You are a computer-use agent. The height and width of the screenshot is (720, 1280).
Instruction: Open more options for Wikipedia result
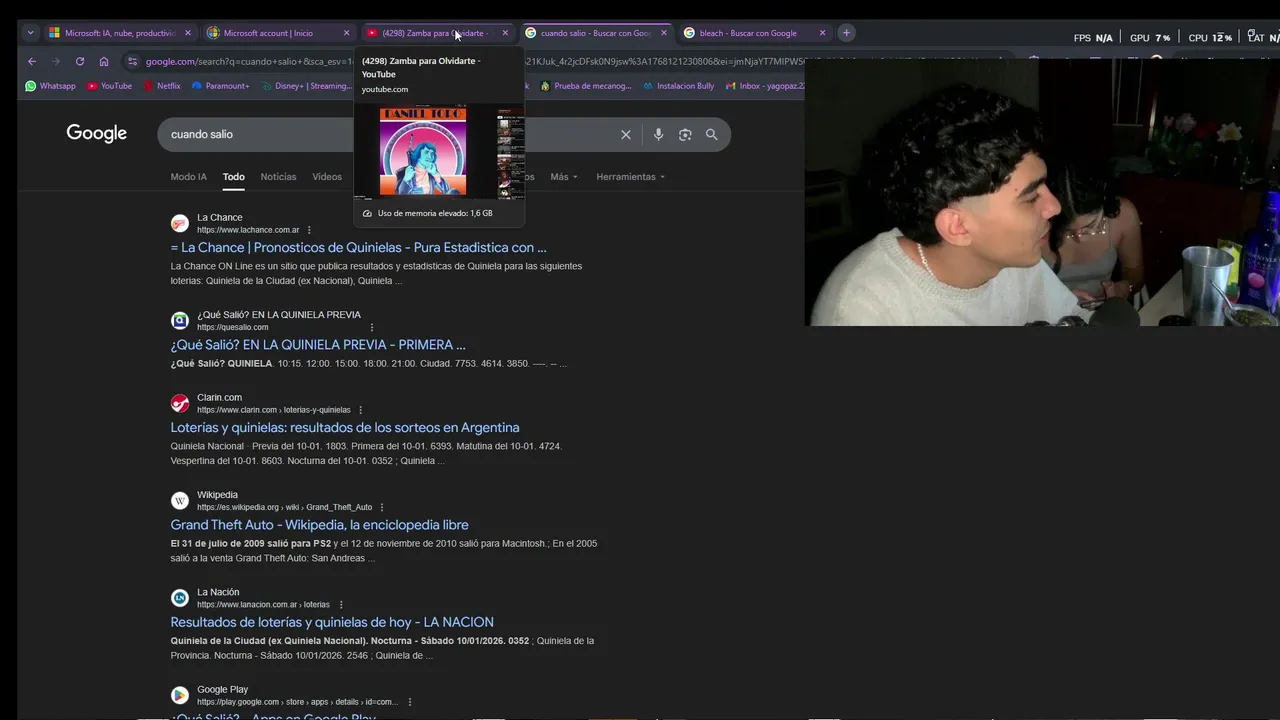[x=382, y=507]
